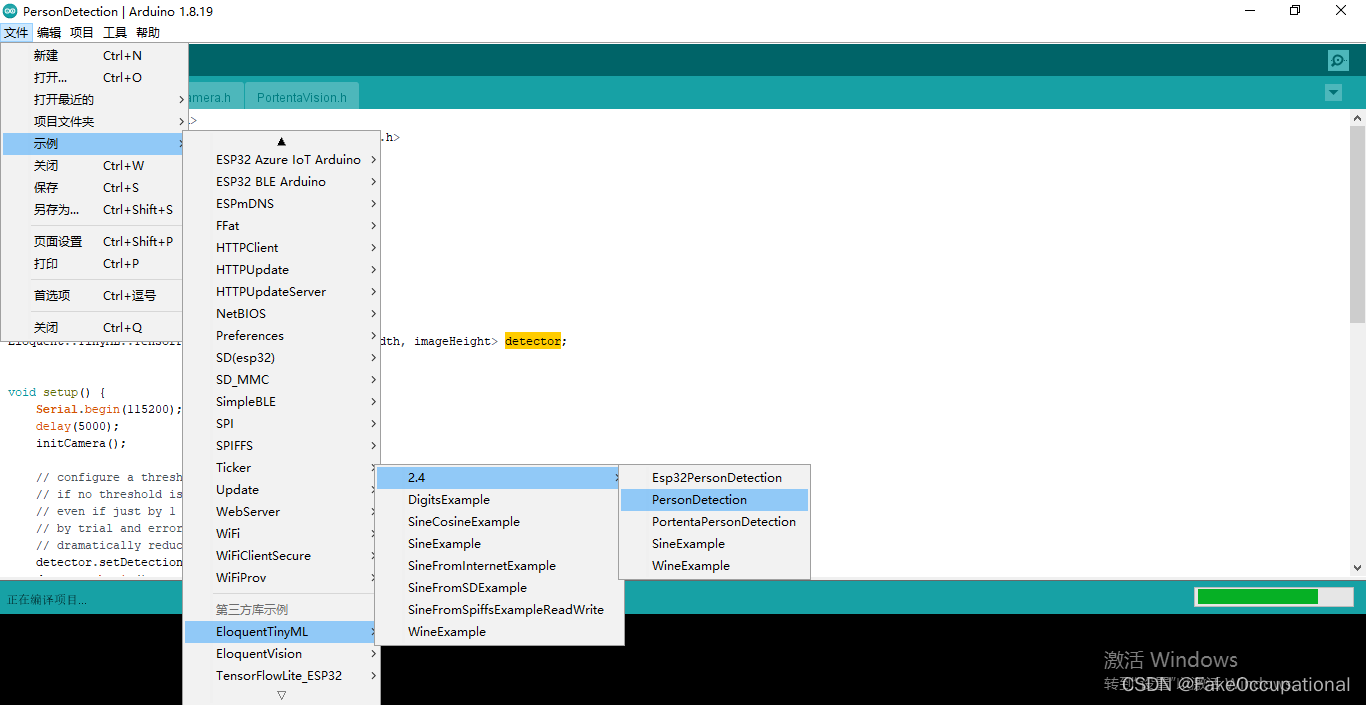The width and height of the screenshot is (1366, 705).
Task: Open WineExample under EloquentTinyML
Action: [x=500, y=632]
